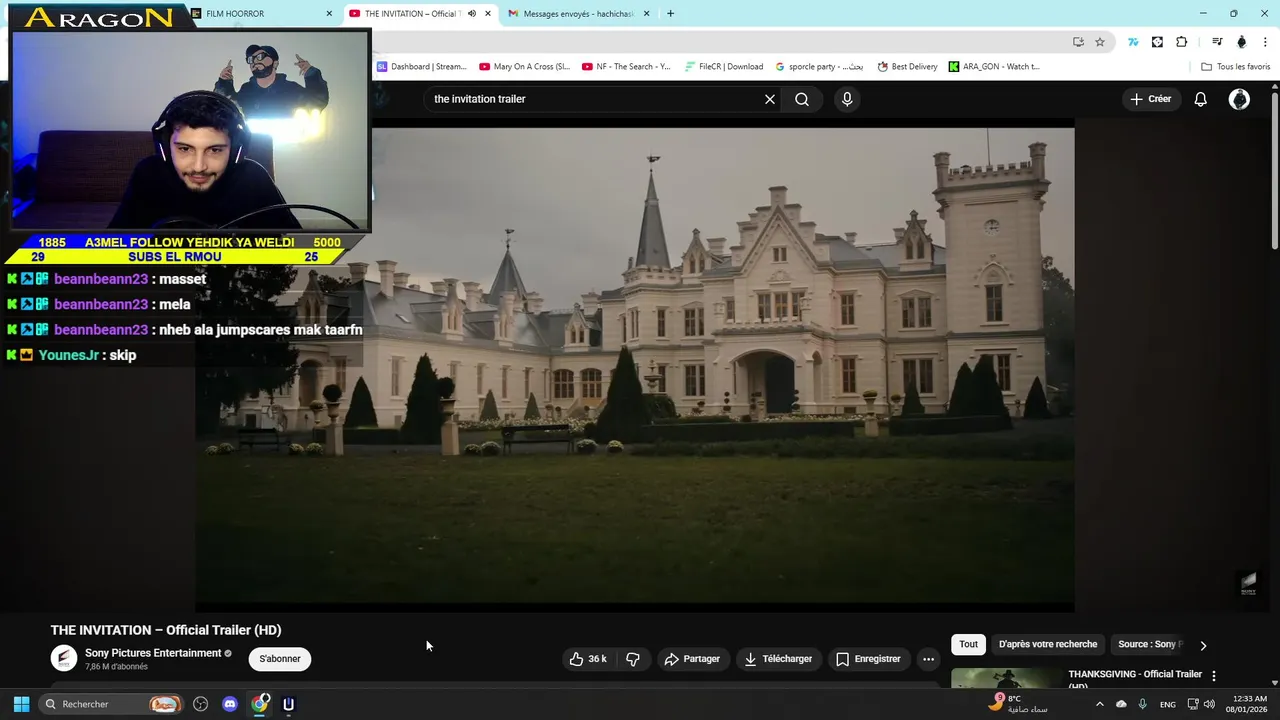Open the FileCR | Download bookmark
1280x720 pixels.
click(724, 67)
